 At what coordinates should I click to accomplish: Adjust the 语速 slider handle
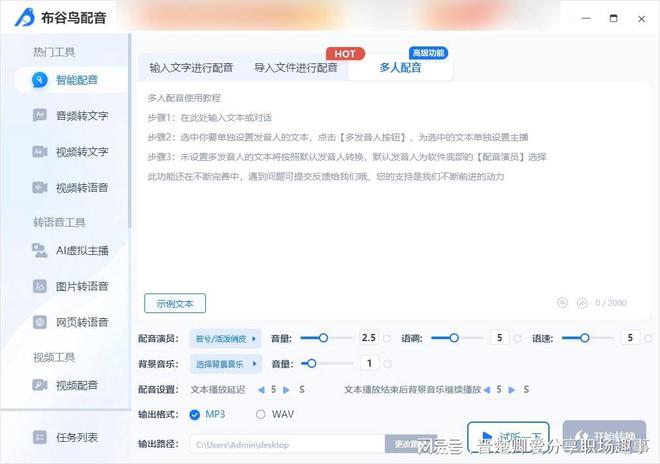point(585,338)
